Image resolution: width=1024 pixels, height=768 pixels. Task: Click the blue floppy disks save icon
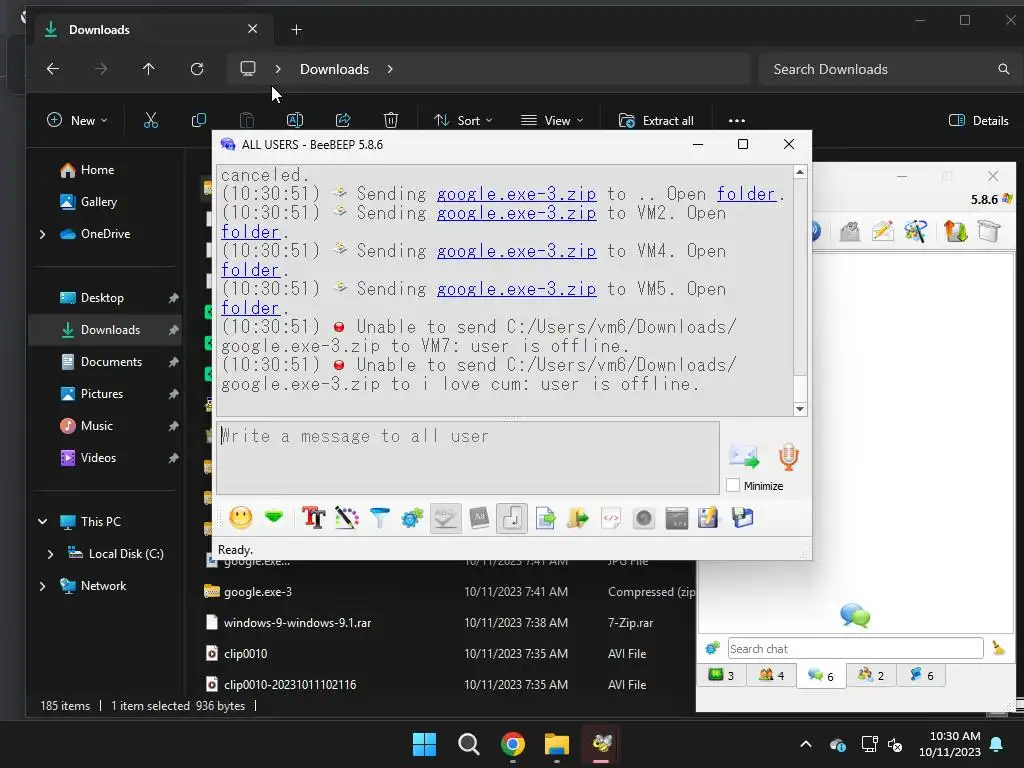pyautogui.click(x=743, y=518)
